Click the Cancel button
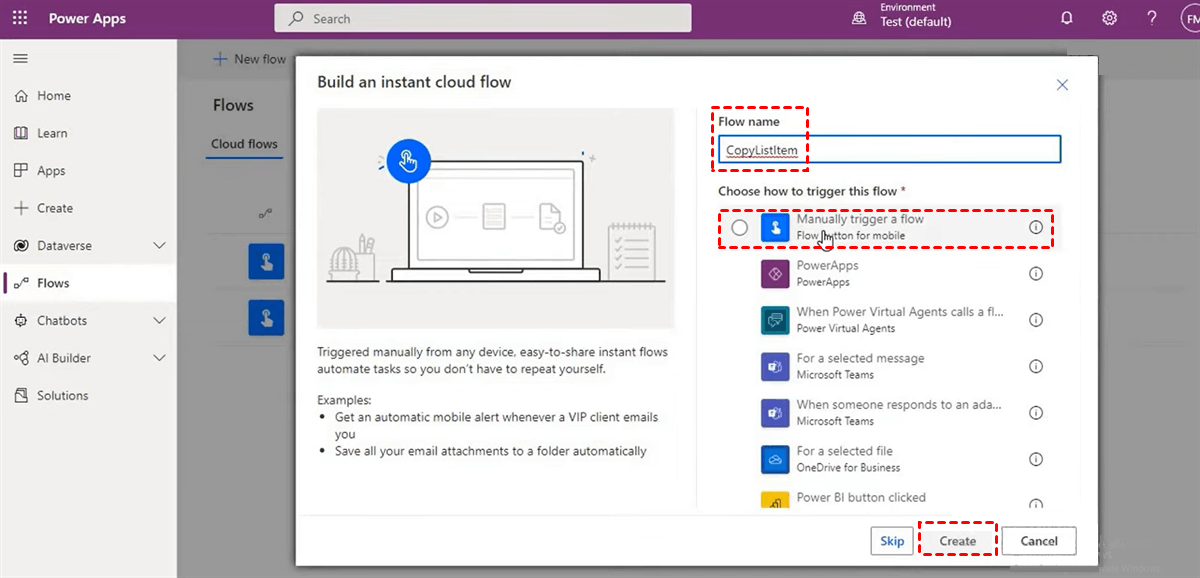This screenshot has width=1200, height=578. [x=1039, y=541]
